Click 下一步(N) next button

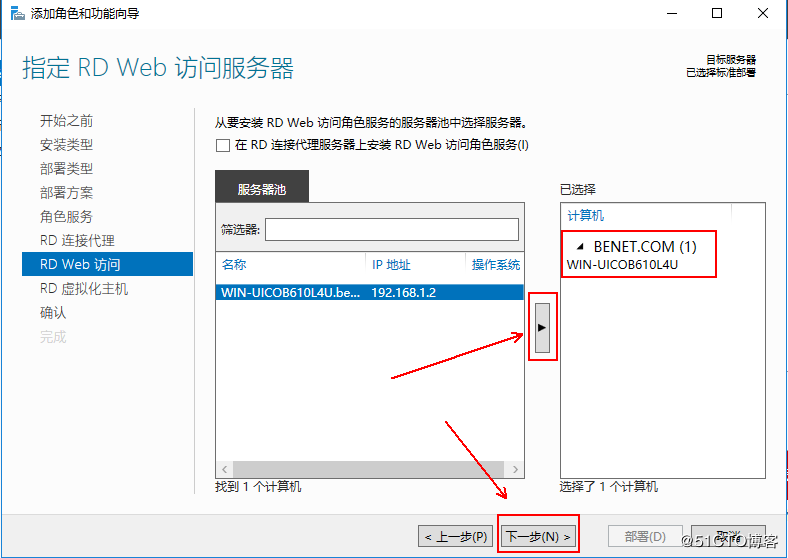(538, 537)
